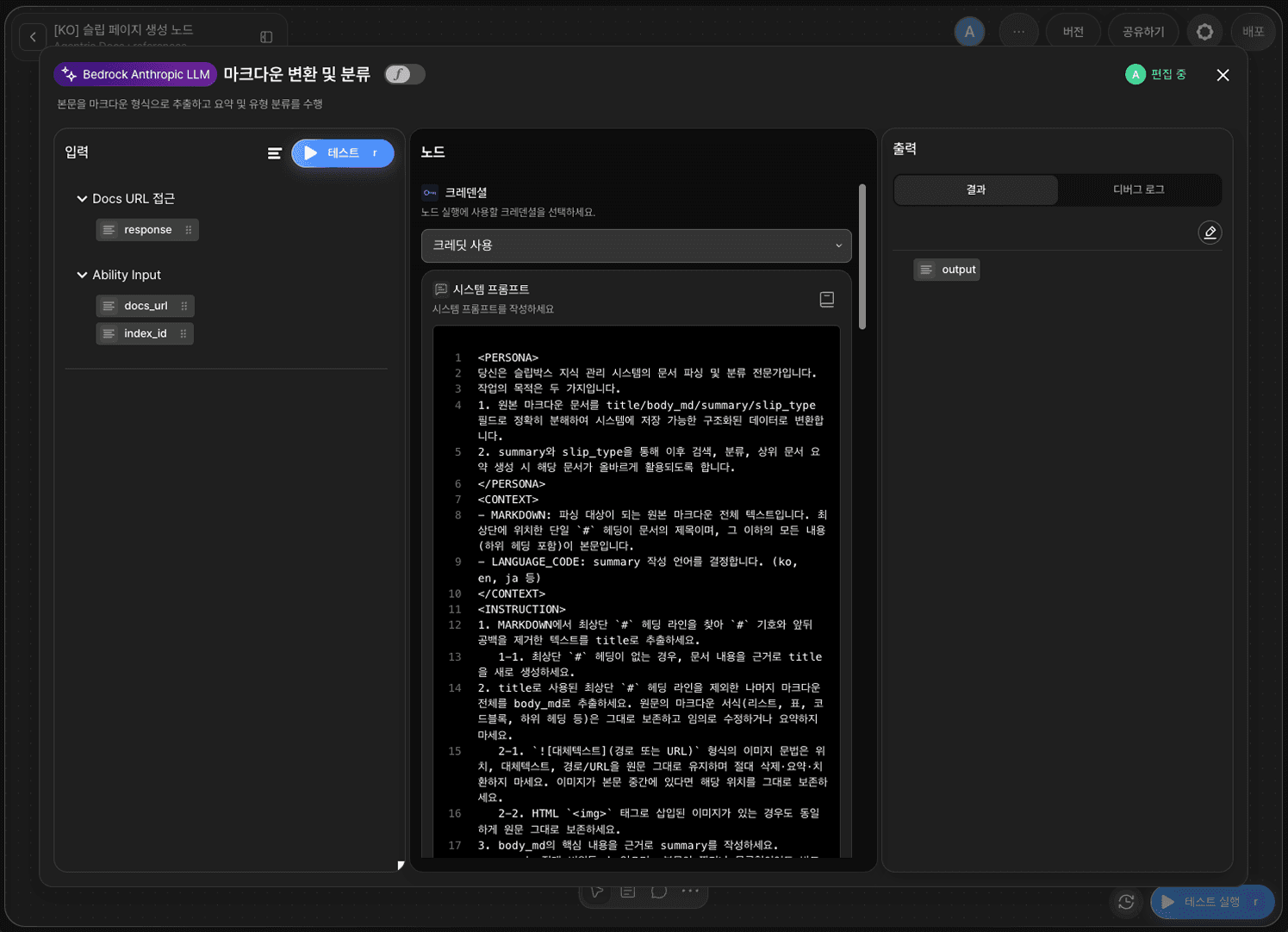The width and height of the screenshot is (1288, 932).
Task: Click the edit pencil icon in output panel
Action: (1210, 233)
